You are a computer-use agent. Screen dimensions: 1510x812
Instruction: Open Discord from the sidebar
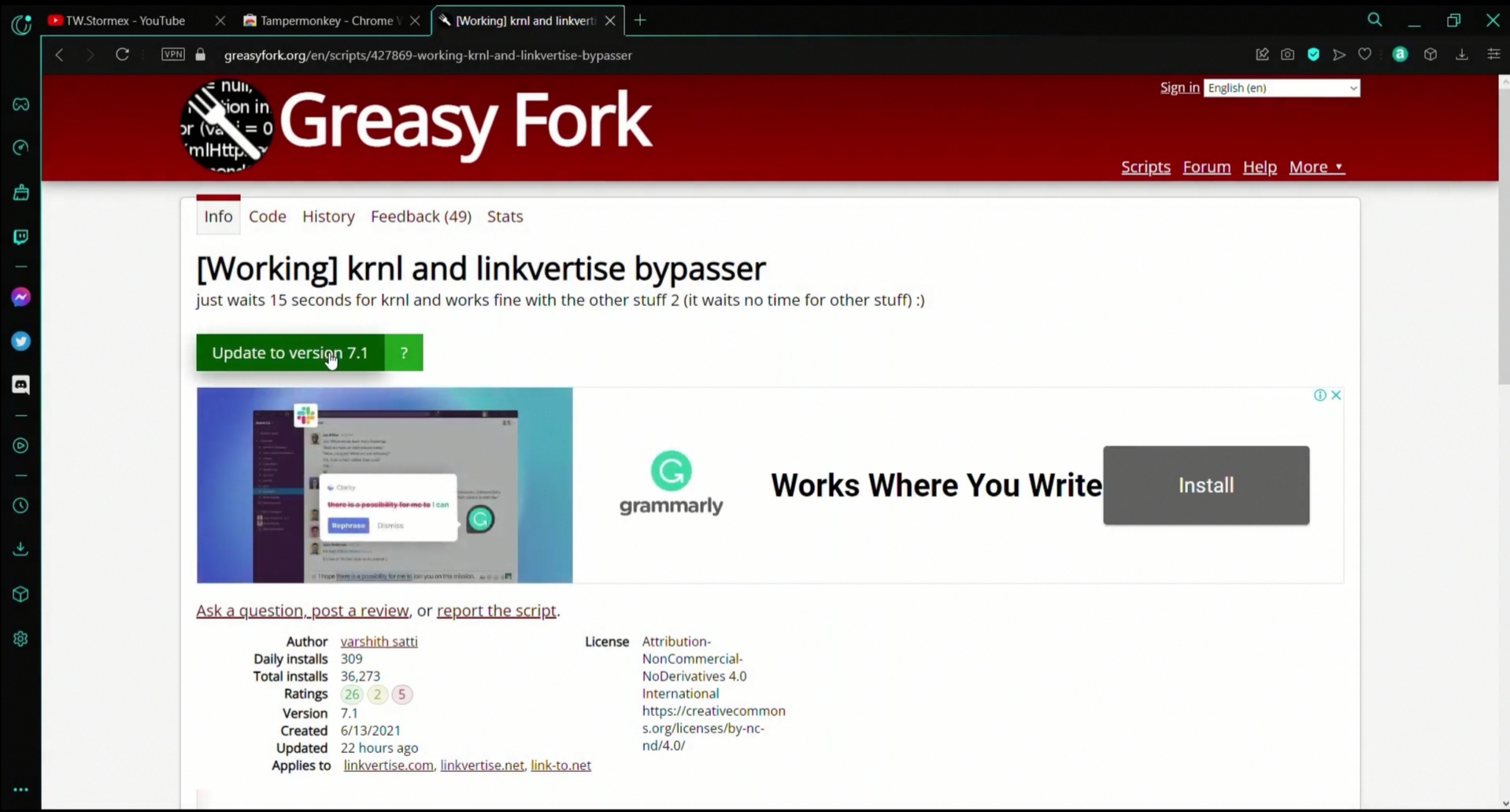[20, 385]
